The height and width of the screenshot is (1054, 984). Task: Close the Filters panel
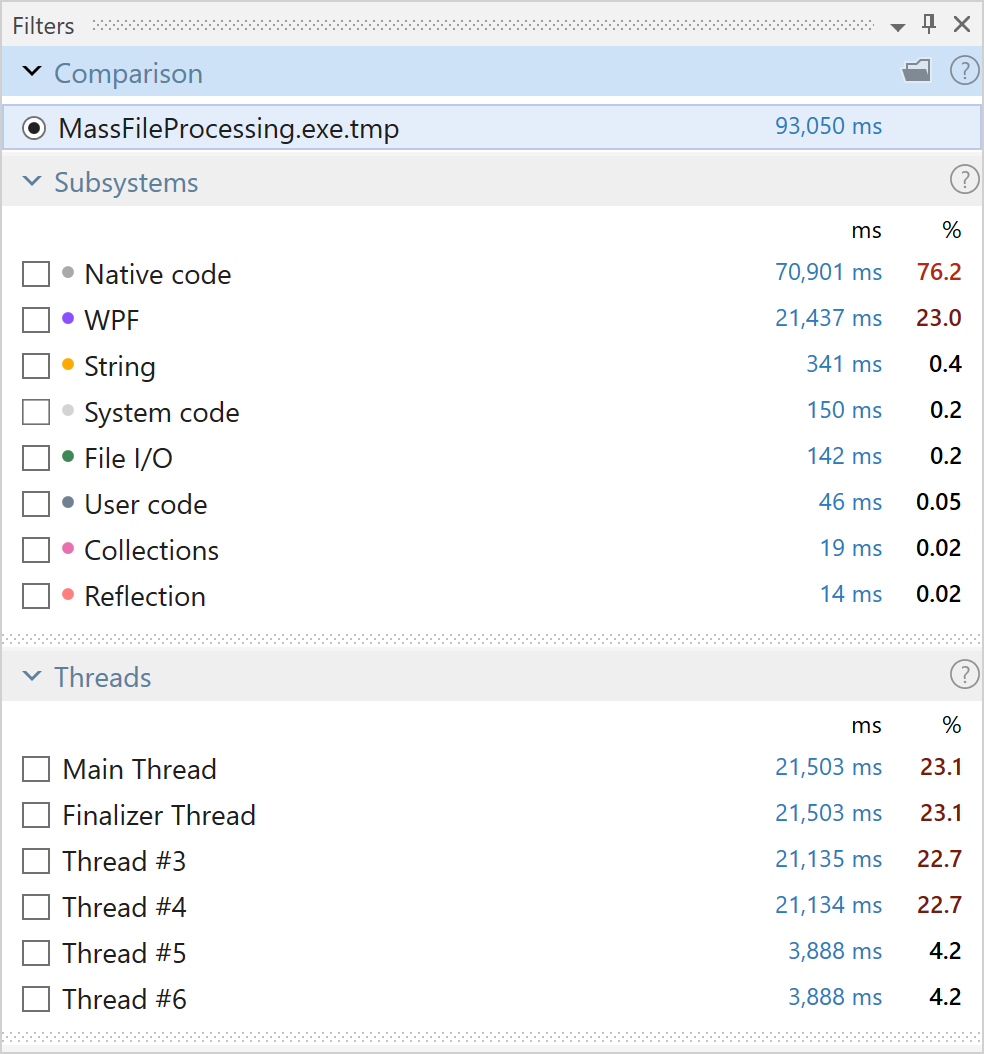[x=962, y=24]
